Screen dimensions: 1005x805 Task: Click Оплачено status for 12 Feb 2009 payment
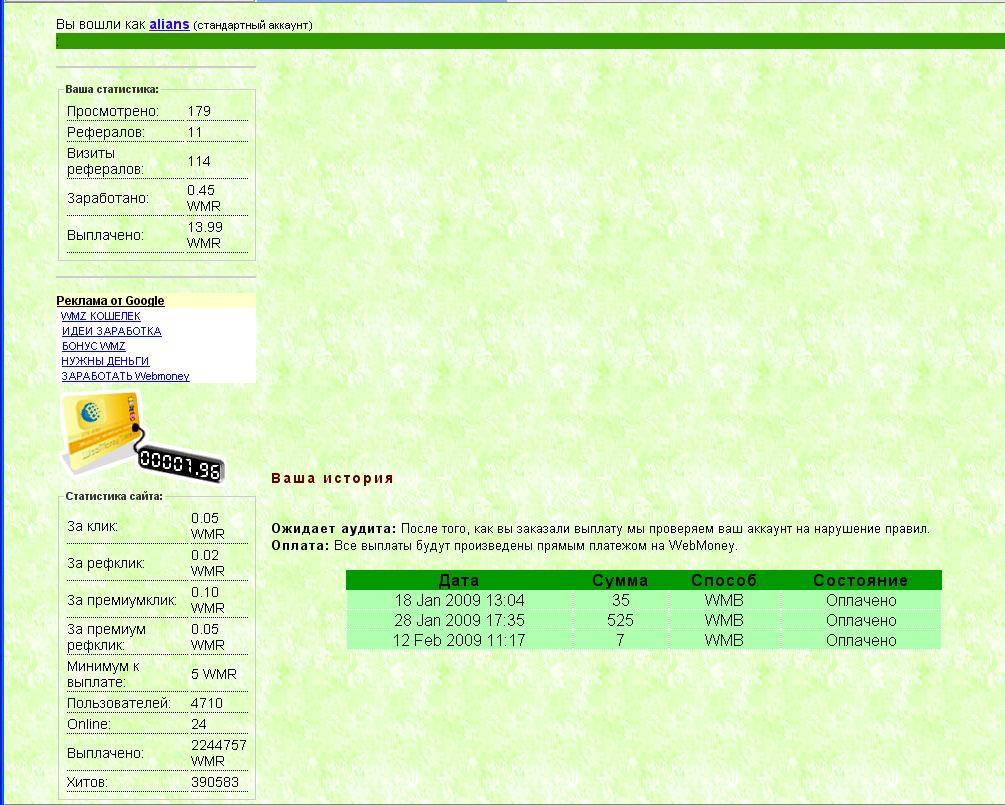(860, 641)
